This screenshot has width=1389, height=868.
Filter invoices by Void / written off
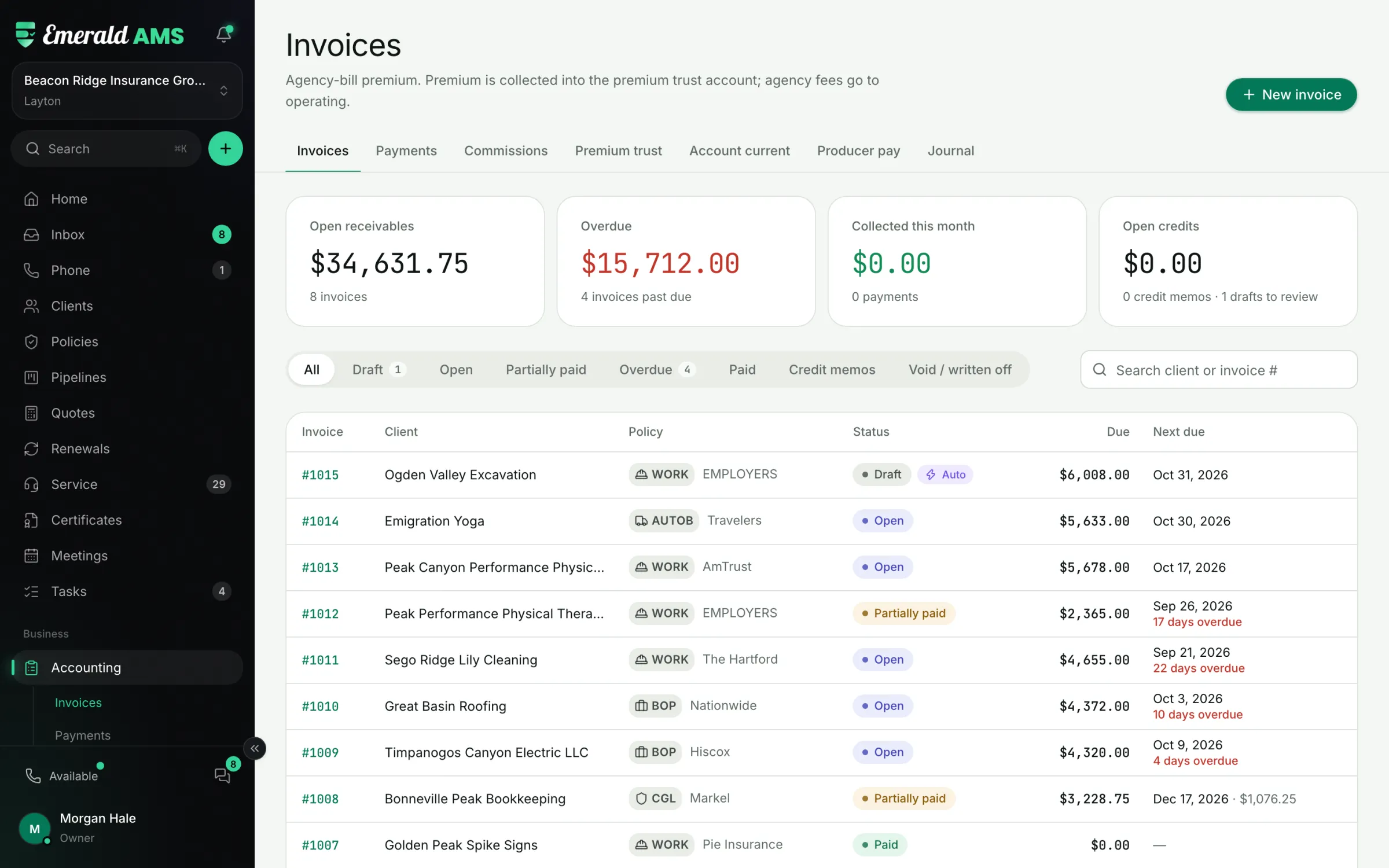[x=960, y=369]
